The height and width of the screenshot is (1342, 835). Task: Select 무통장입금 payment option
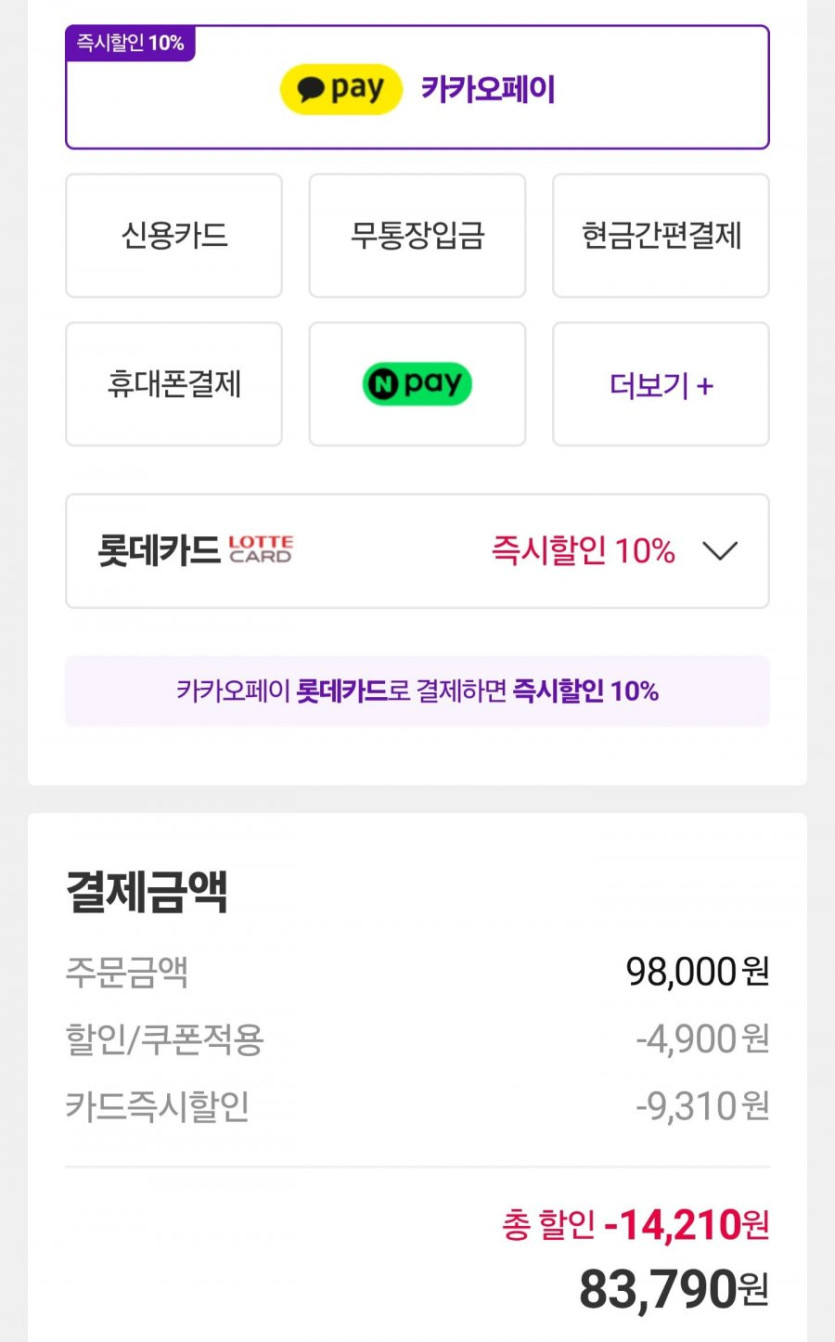click(x=417, y=236)
